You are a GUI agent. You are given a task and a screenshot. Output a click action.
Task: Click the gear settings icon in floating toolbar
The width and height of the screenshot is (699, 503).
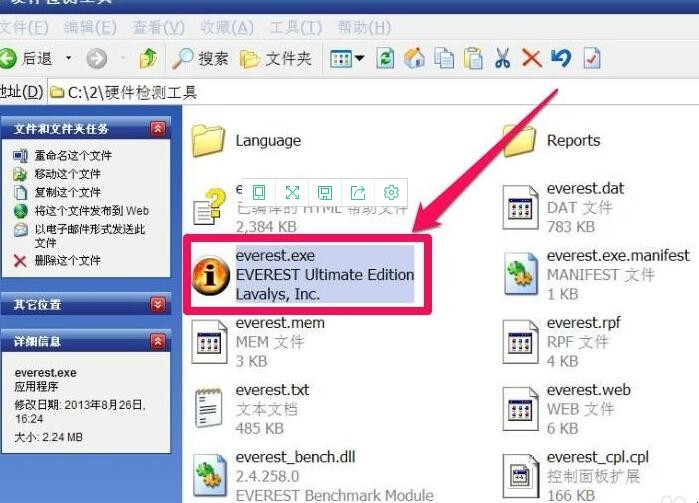point(391,192)
